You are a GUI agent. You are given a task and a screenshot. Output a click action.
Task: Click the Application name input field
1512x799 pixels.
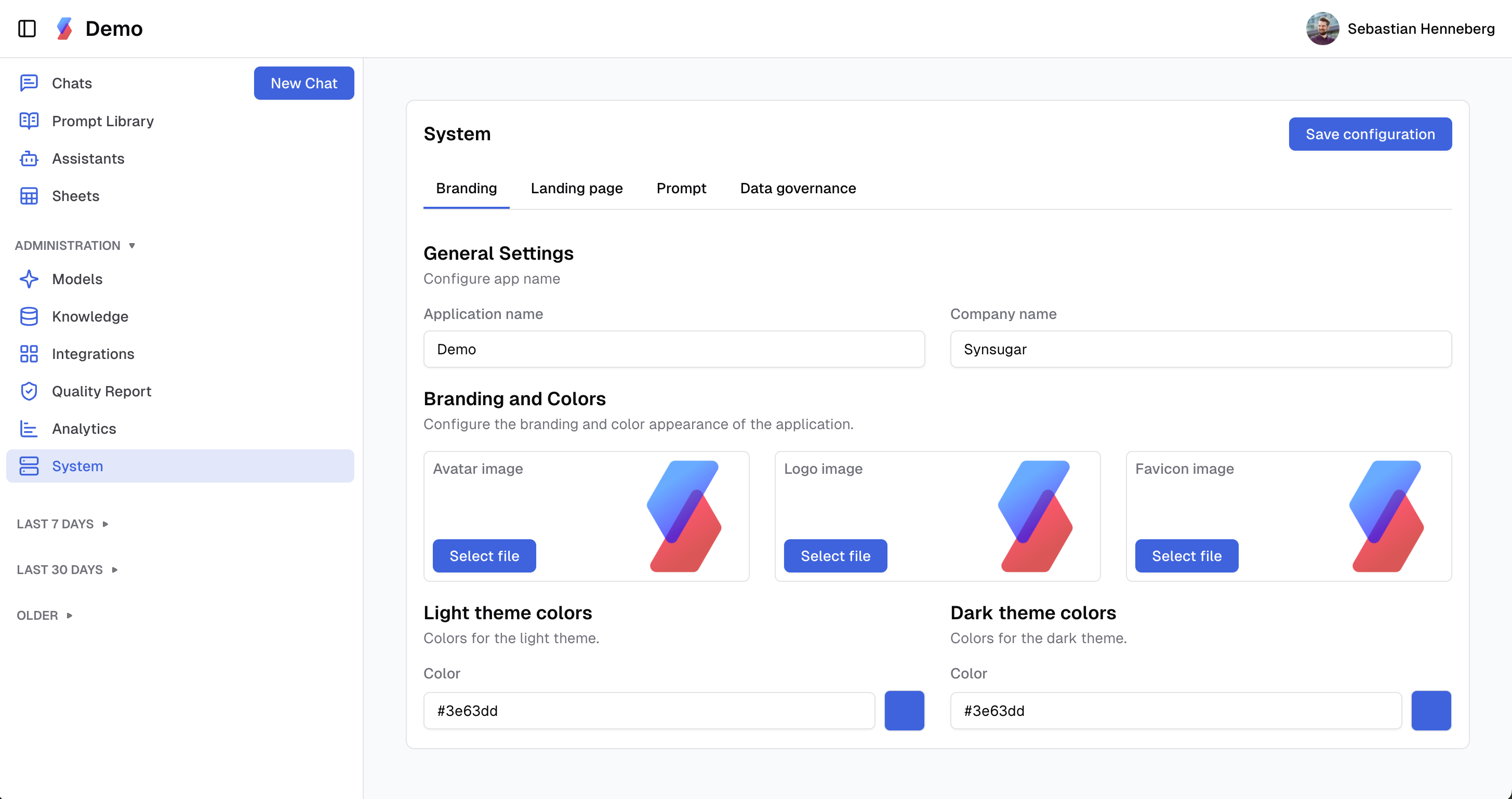coord(673,349)
